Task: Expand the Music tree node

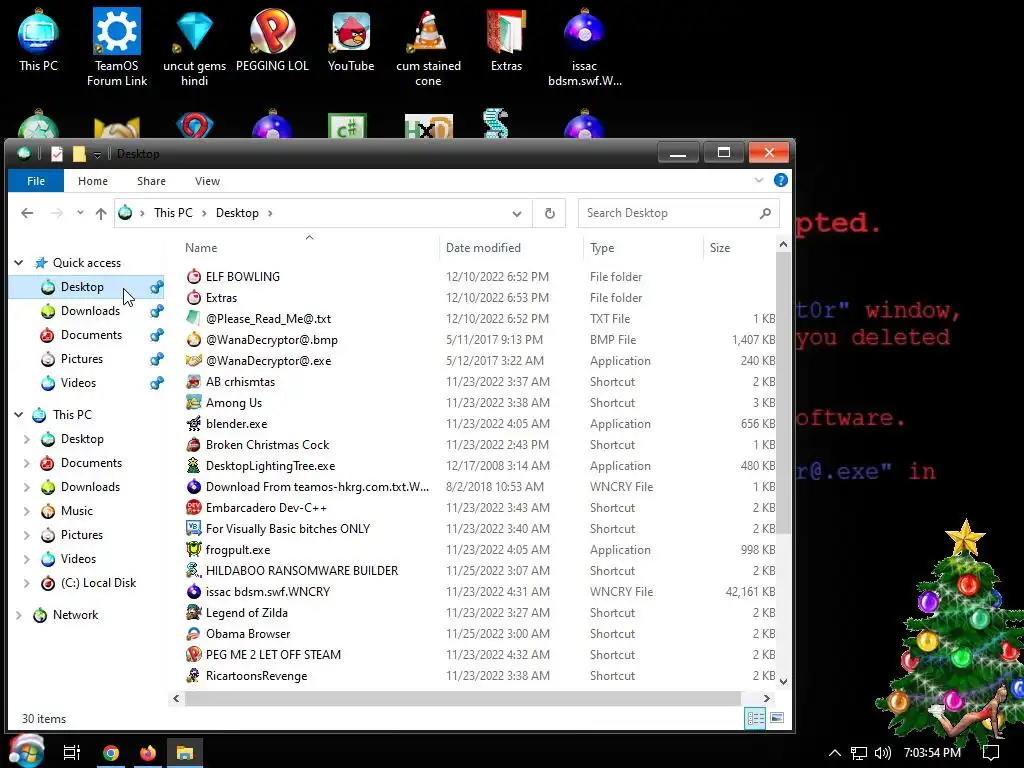Action: pos(27,511)
